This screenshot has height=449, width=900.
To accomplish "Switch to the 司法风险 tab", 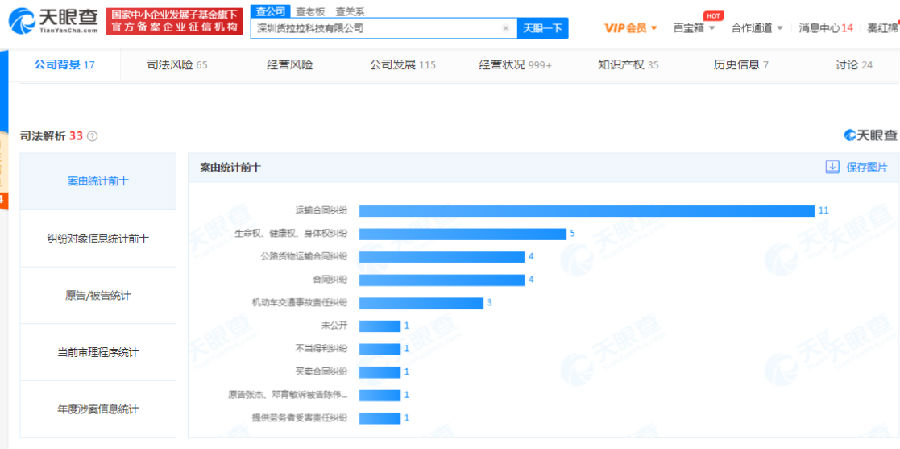I will 177,65.
